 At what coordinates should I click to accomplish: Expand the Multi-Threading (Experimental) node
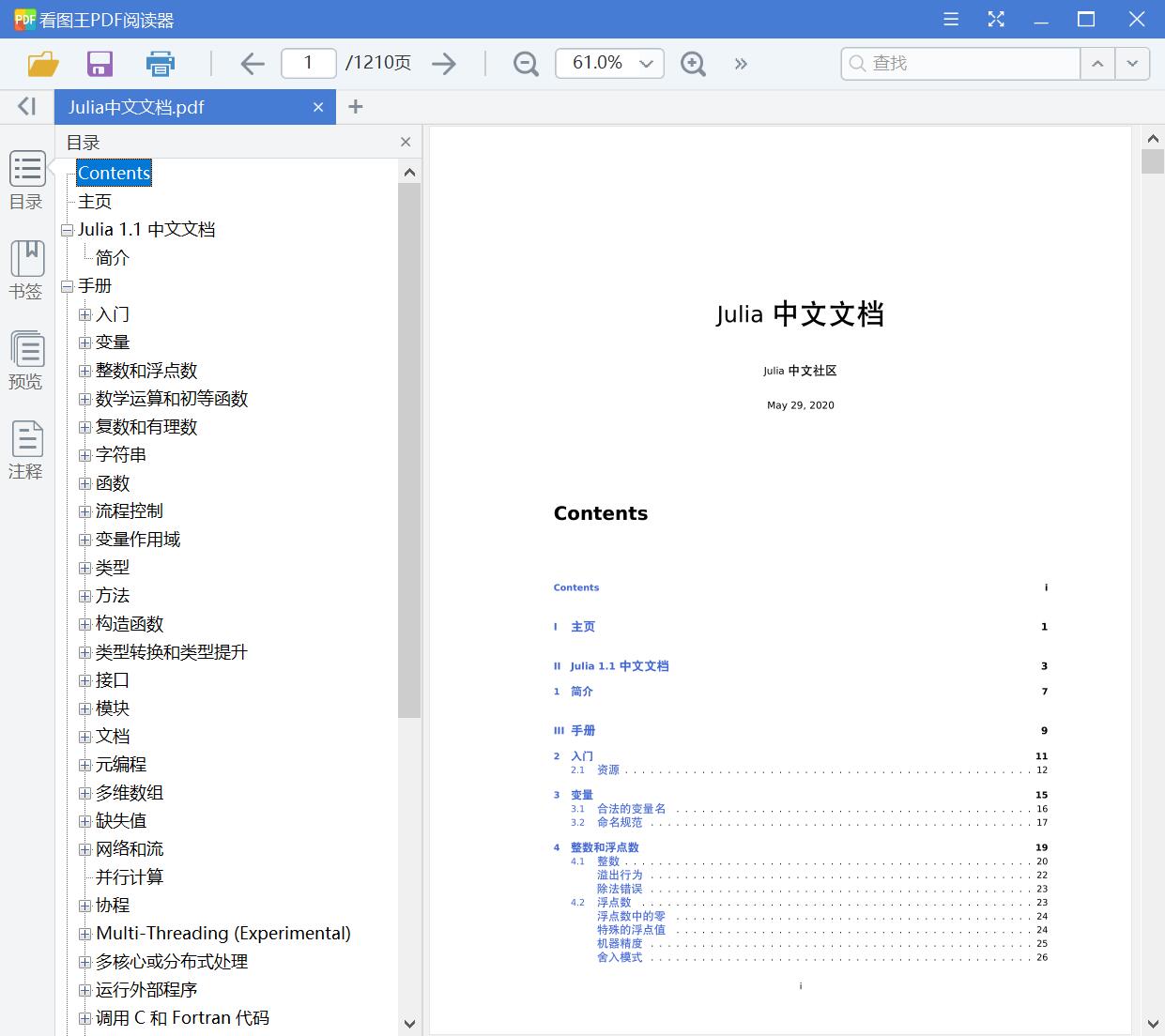click(x=84, y=934)
